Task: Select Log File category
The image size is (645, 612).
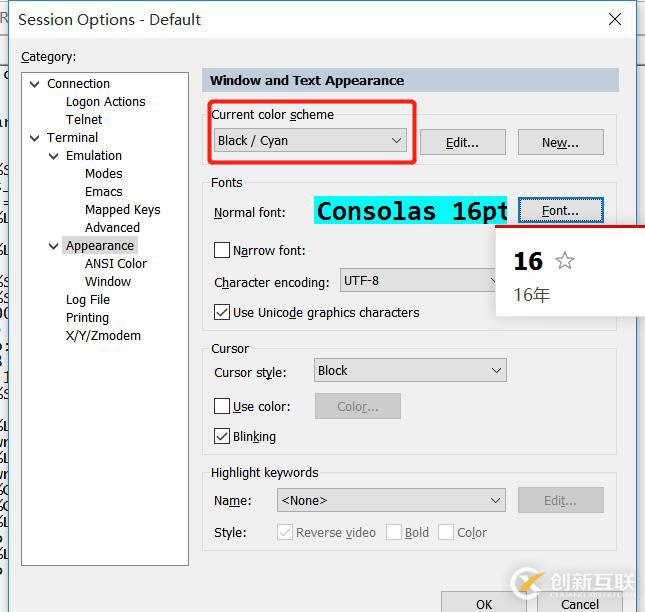Action: coord(88,300)
